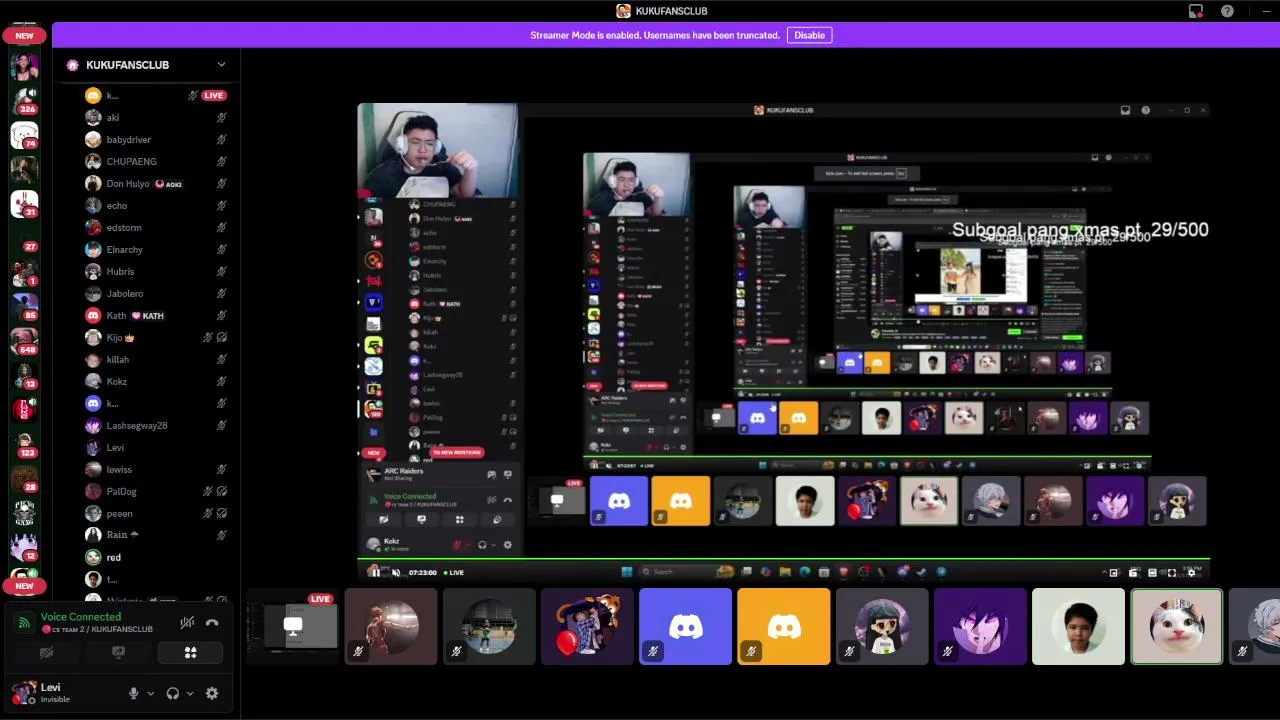Image resolution: width=1280 pixels, height=720 pixels.
Task: Toggle microphone mute in user panel
Action: [133, 693]
